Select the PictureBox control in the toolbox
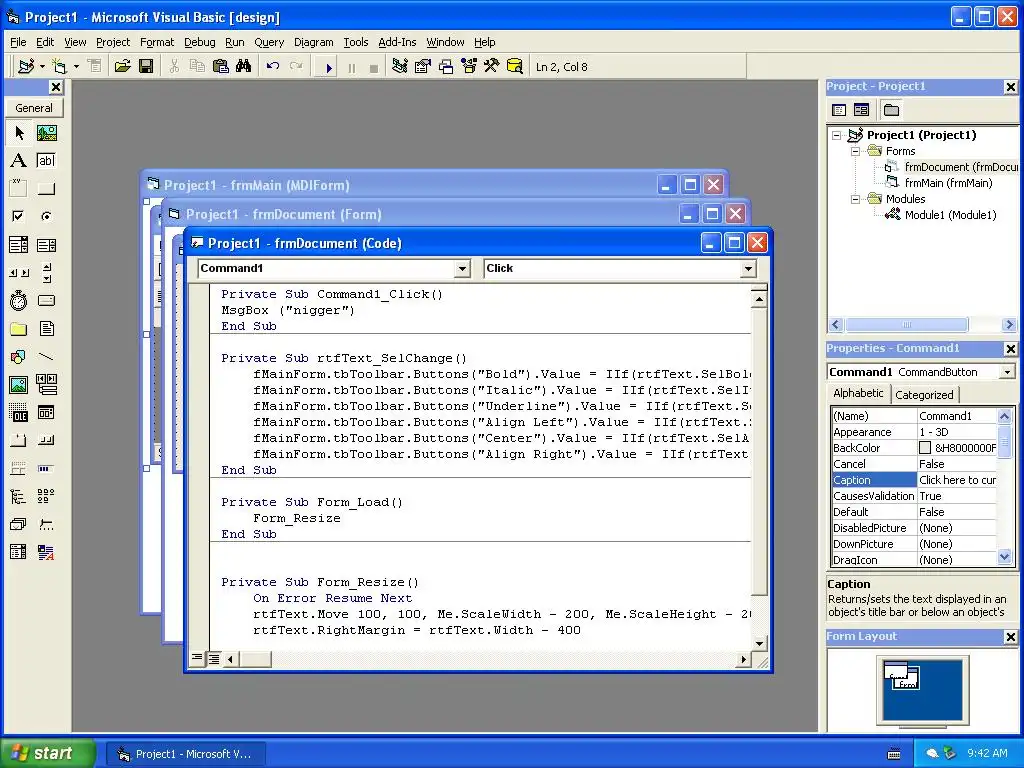 tap(46, 133)
